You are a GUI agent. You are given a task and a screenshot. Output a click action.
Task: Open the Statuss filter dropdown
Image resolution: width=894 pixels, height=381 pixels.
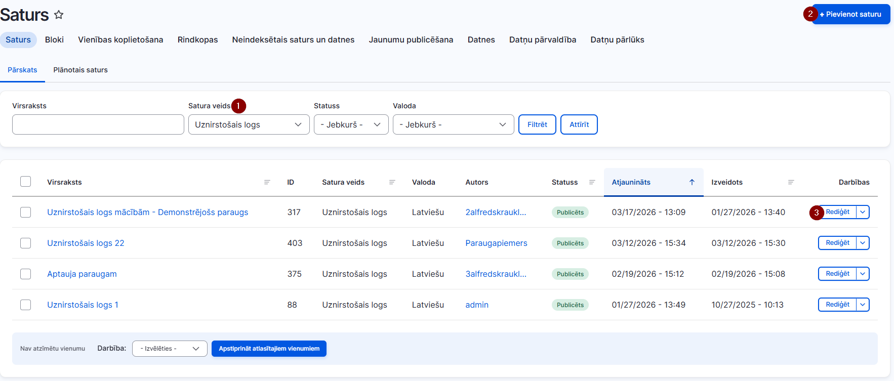click(x=351, y=124)
